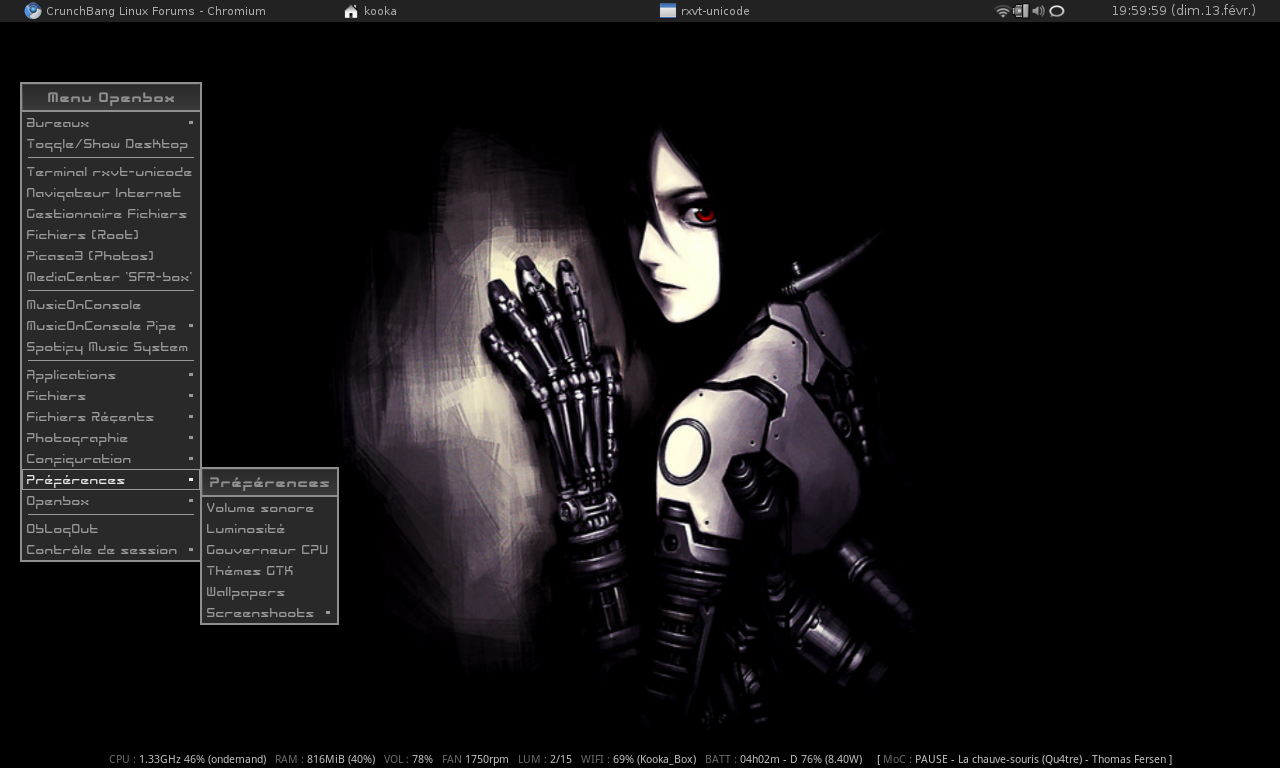This screenshot has width=1280, height=768.
Task: Click the BATT 04h02m status text
Action: (x=783, y=759)
